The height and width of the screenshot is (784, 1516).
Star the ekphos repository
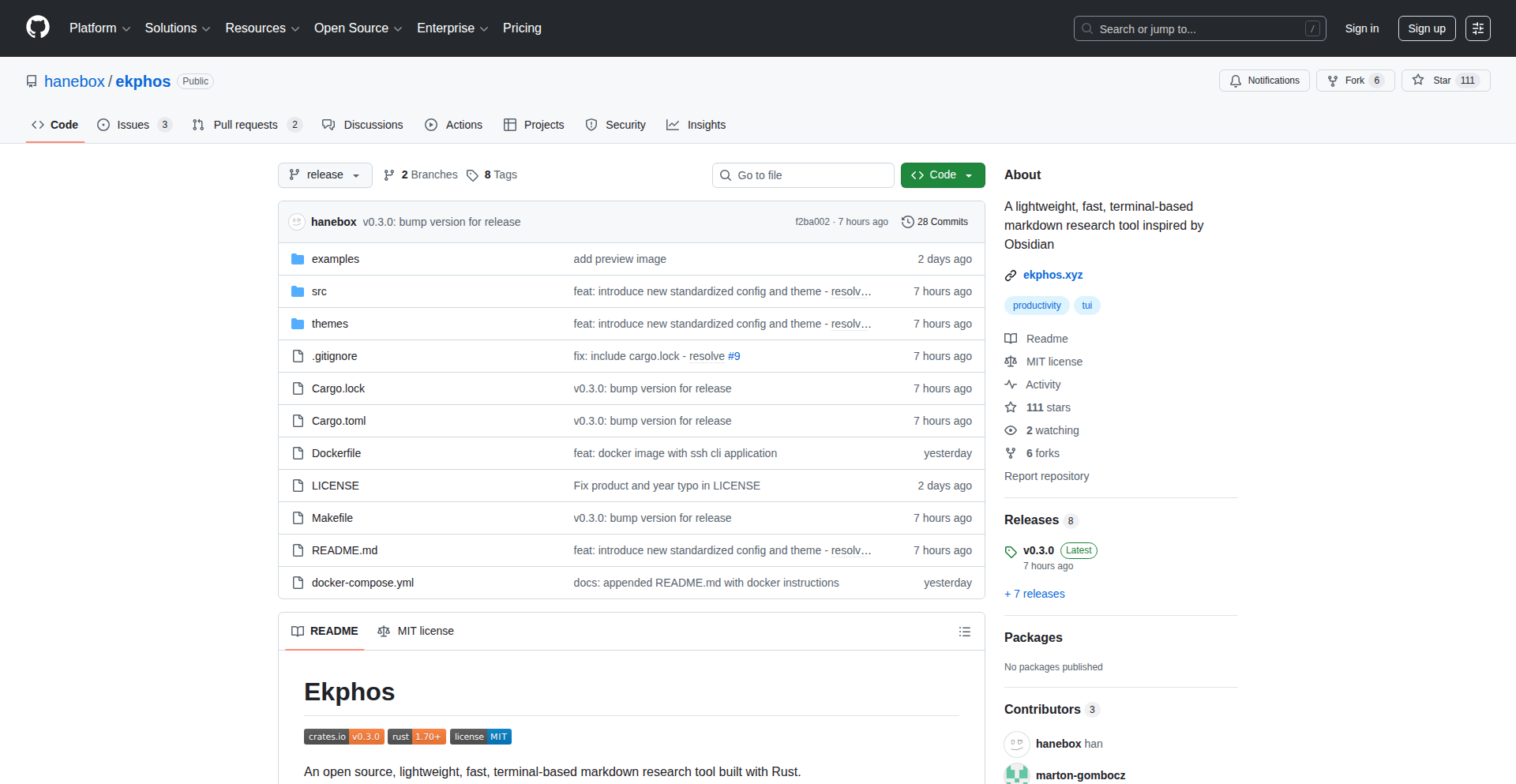tap(1446, 81)
